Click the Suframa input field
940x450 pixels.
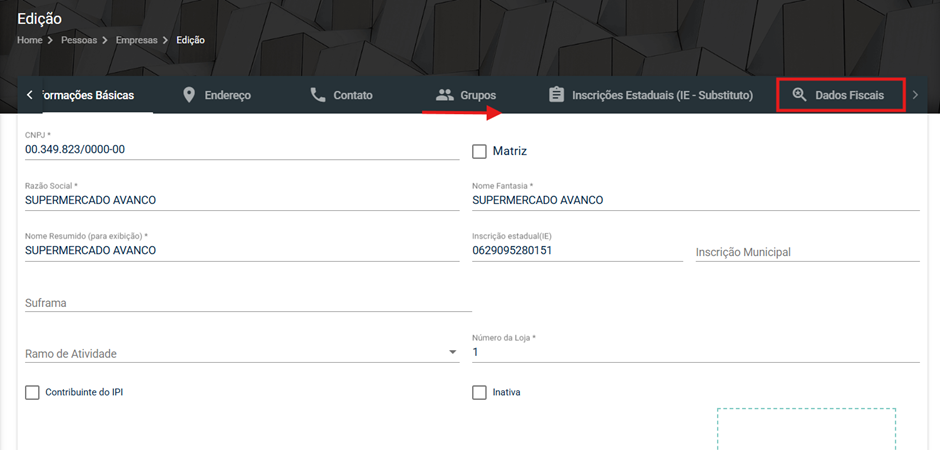248,303
